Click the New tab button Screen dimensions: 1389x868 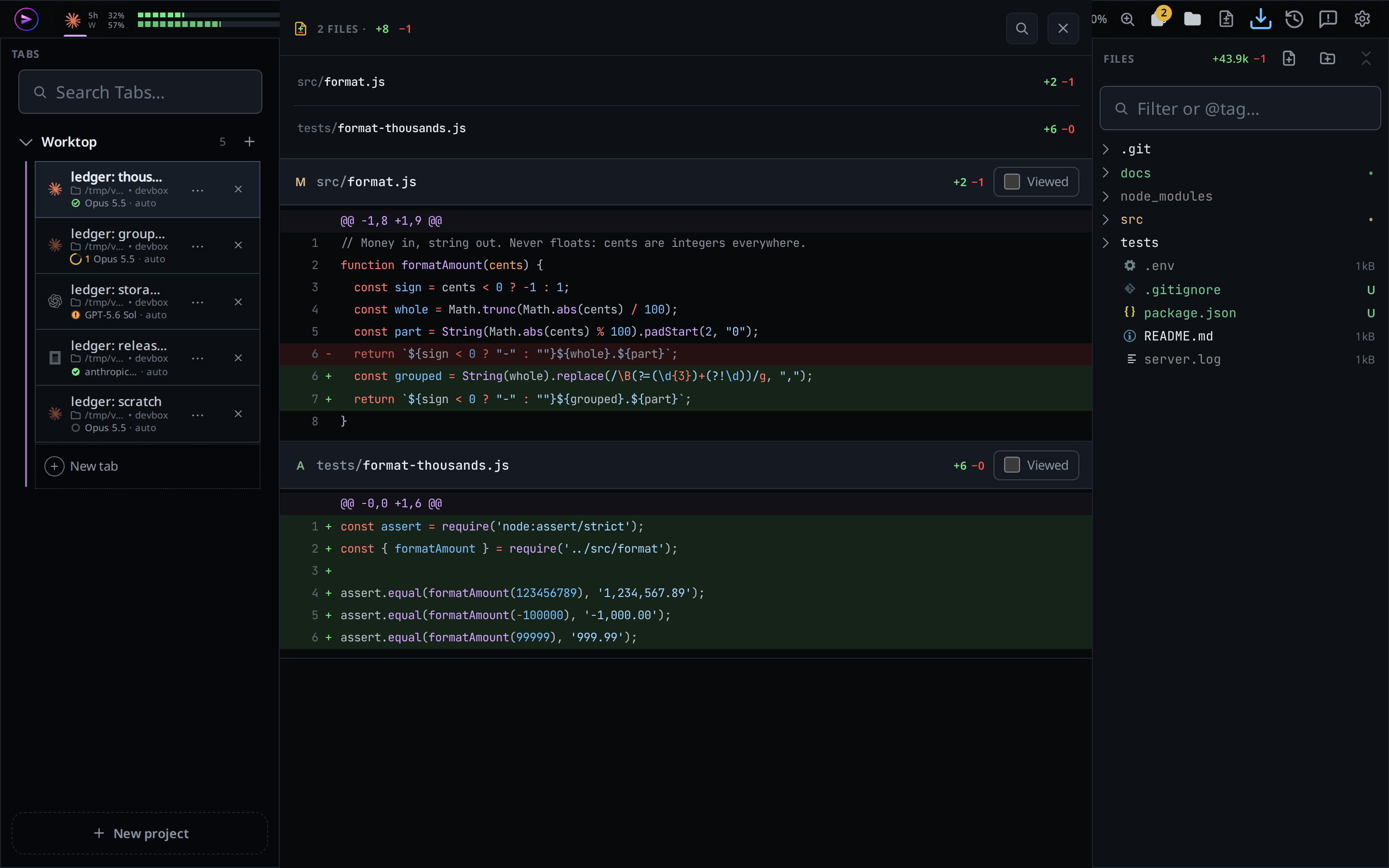coord(148,466)
